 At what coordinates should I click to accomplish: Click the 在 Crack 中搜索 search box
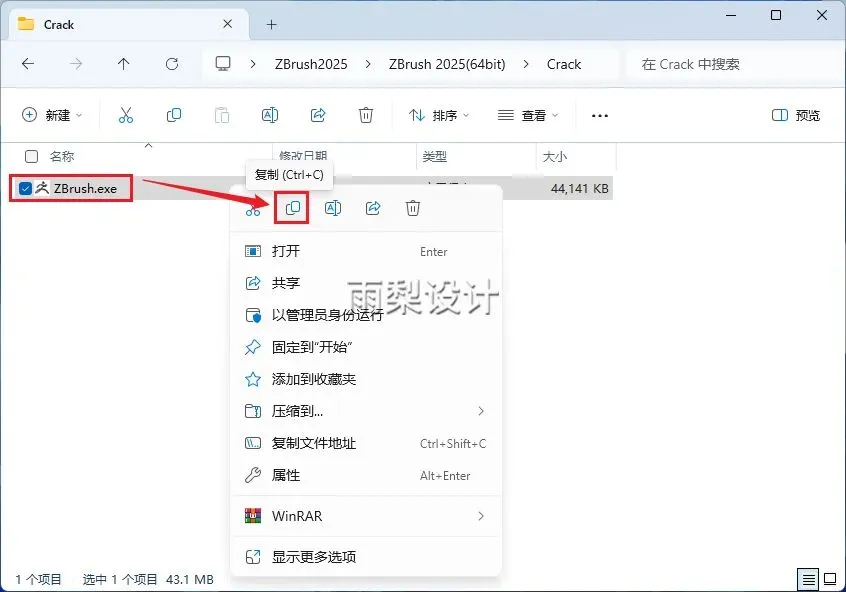tap(734, 64)
